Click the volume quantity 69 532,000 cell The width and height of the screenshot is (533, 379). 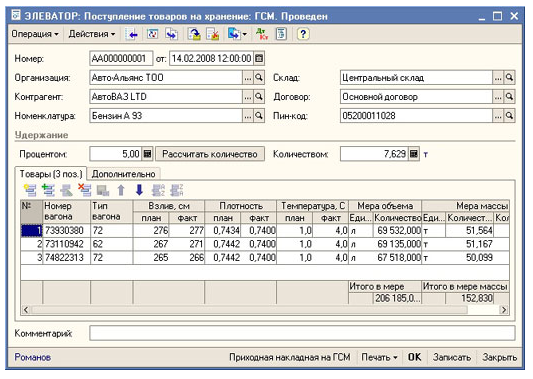[x=397, y=231]
